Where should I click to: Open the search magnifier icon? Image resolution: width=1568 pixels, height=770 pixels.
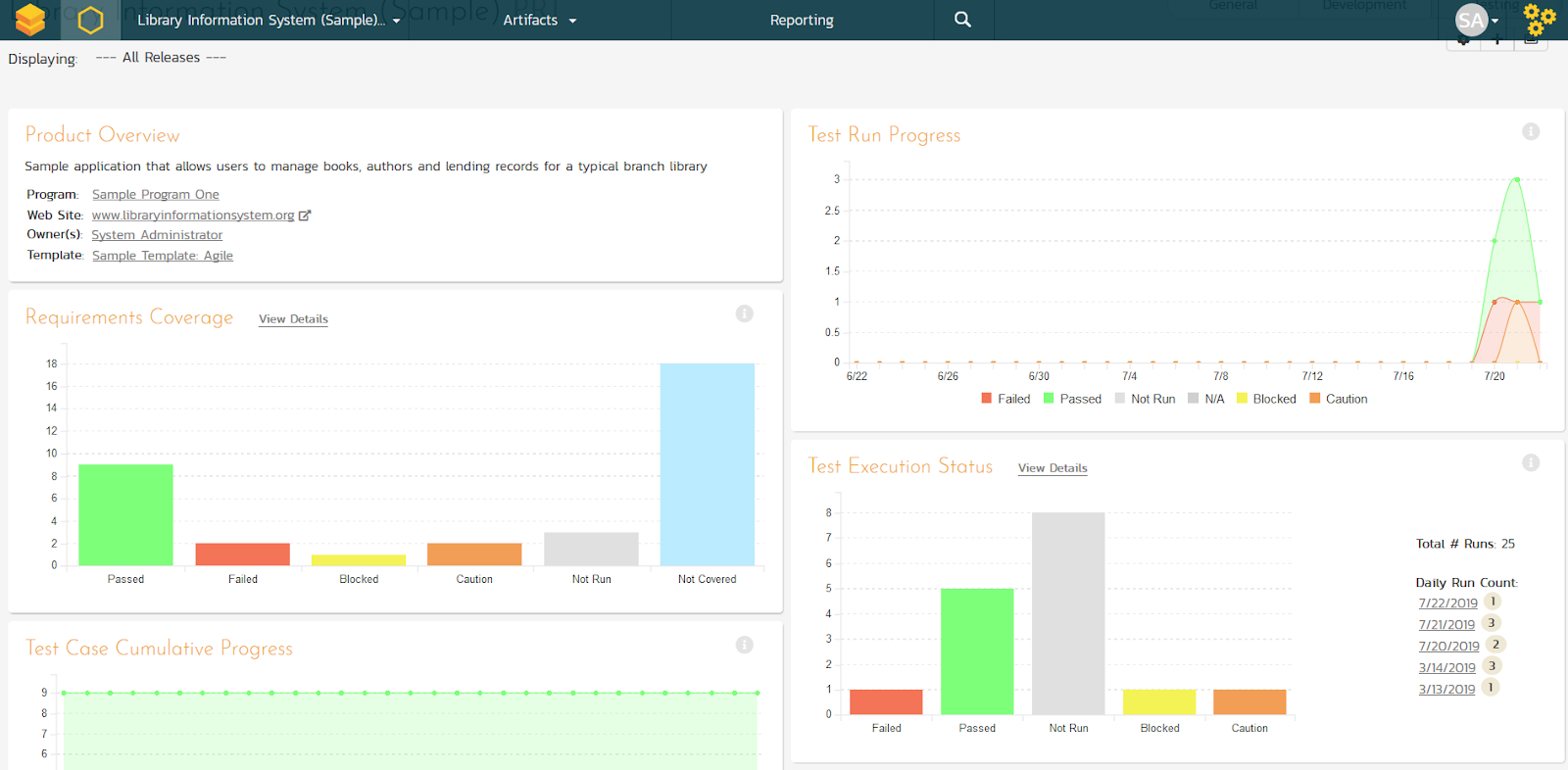(x=962, y=20)
